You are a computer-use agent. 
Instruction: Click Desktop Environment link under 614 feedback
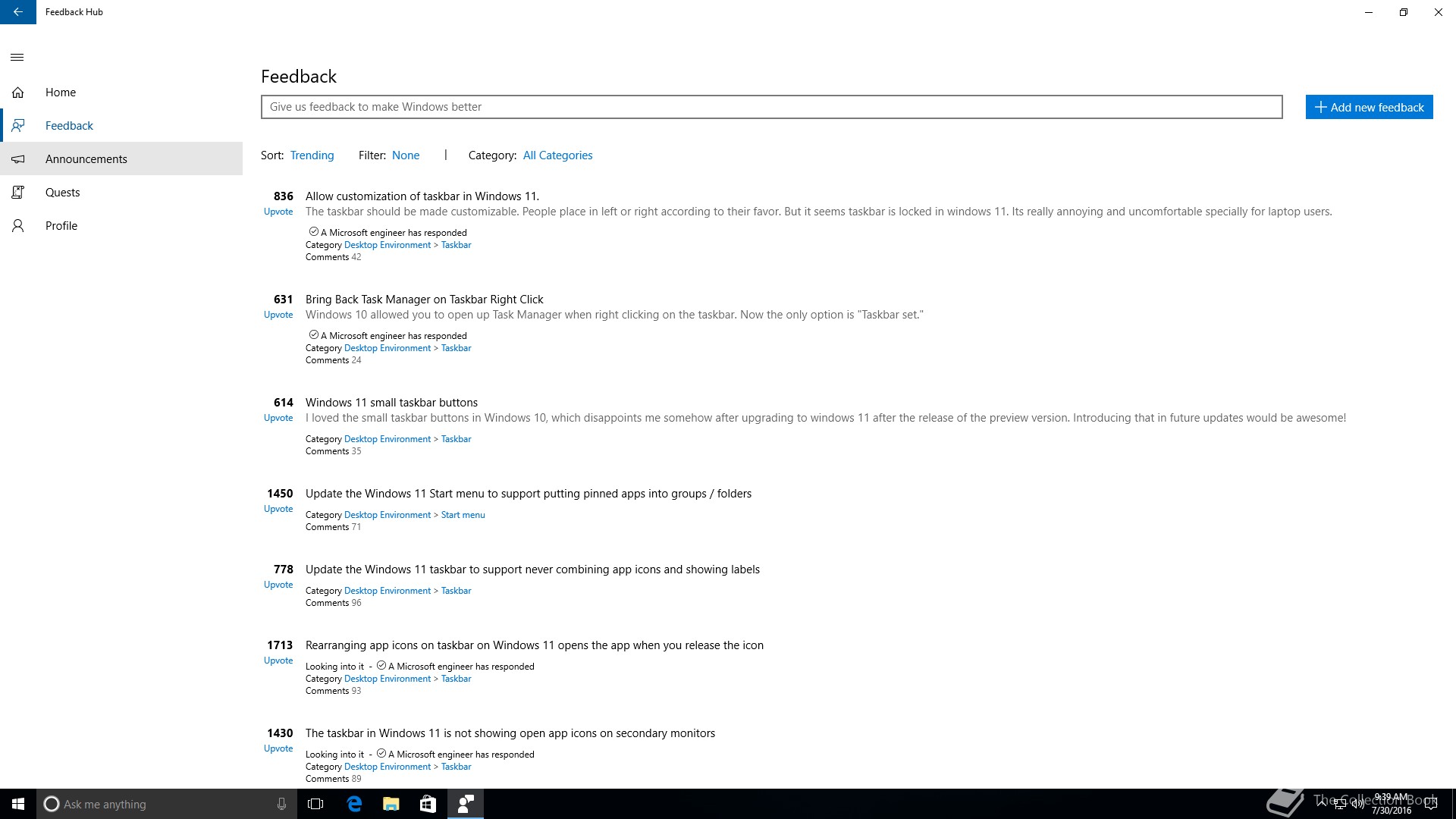tap(388, 439)
